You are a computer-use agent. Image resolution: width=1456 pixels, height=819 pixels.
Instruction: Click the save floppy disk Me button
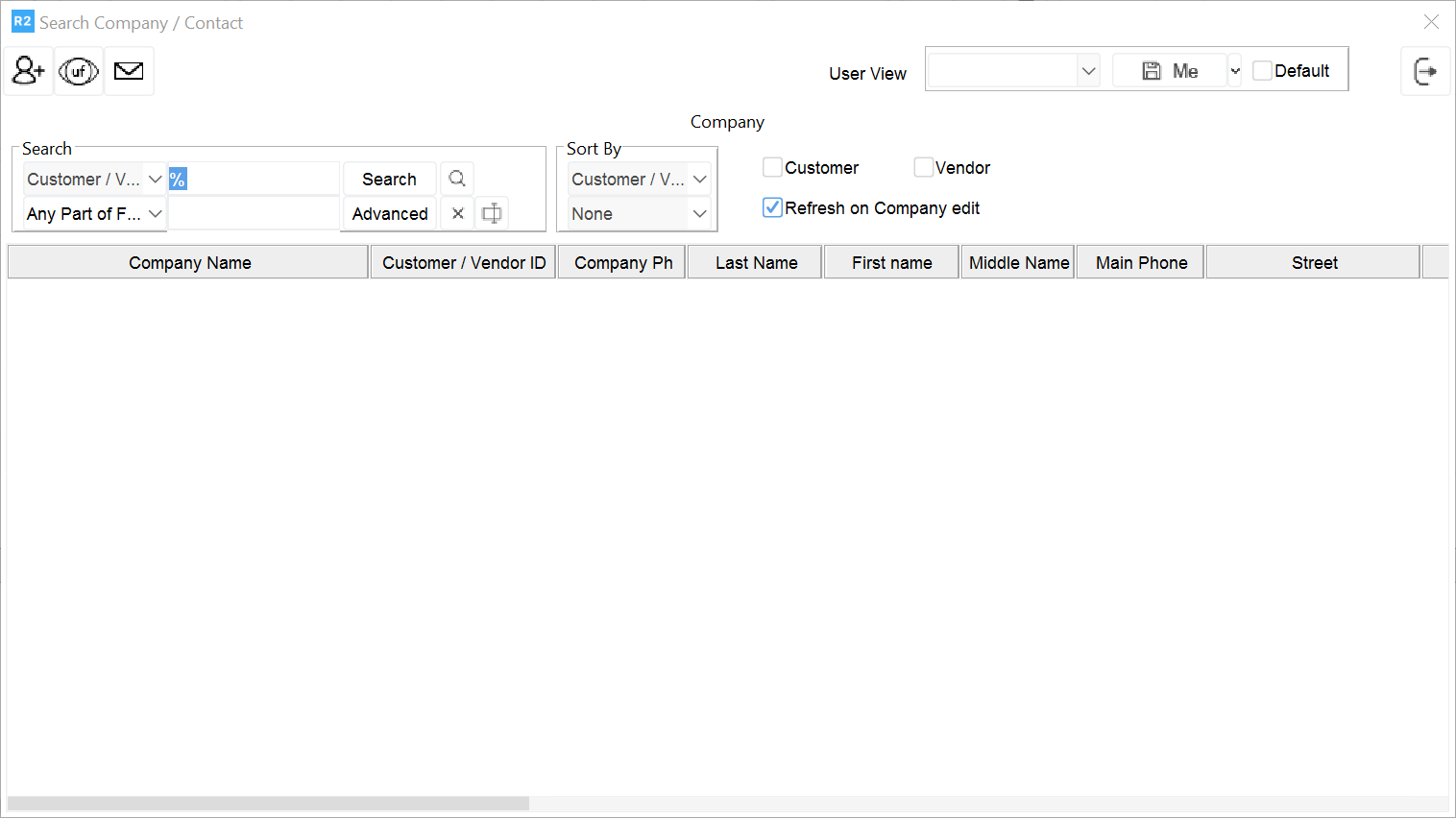click(x=1169, y=71)
